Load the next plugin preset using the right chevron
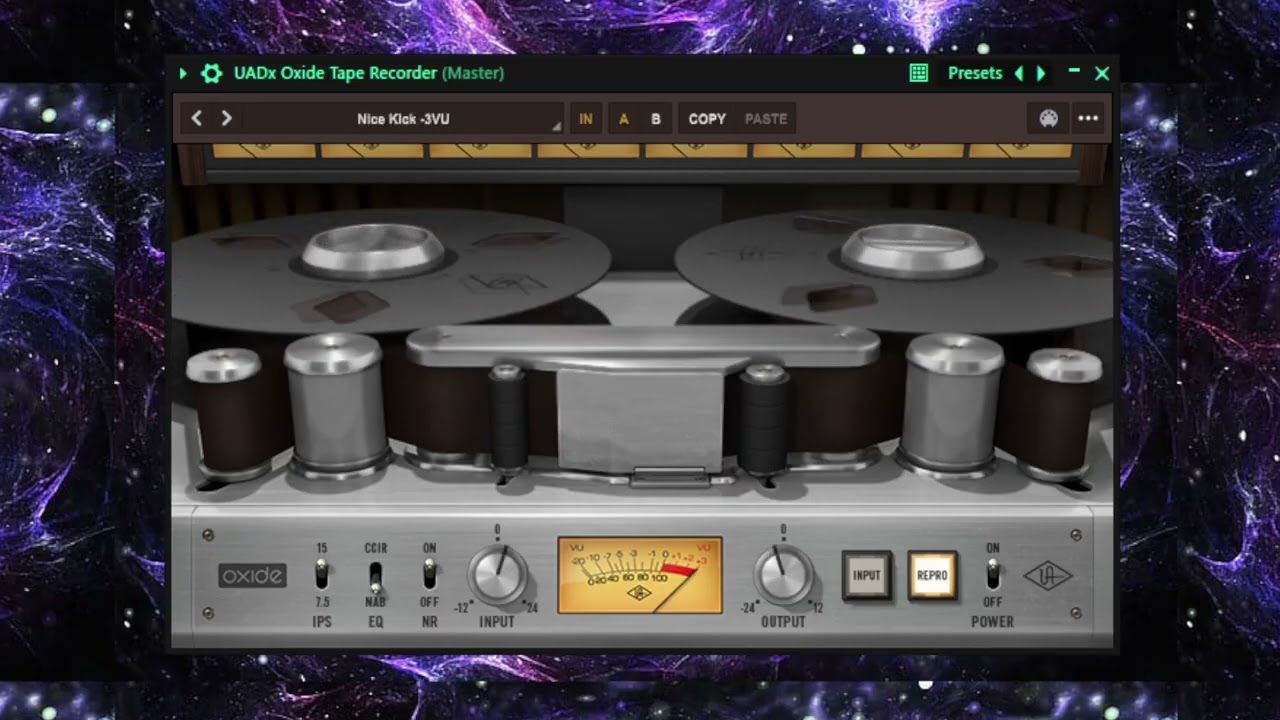The width and height of the screenshot is (1280, 720). [227, 118]
